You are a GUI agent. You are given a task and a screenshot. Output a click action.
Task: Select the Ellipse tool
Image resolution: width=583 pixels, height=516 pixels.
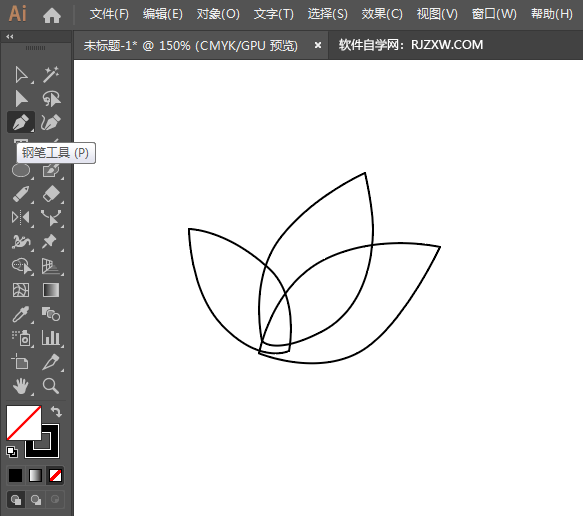21,171
